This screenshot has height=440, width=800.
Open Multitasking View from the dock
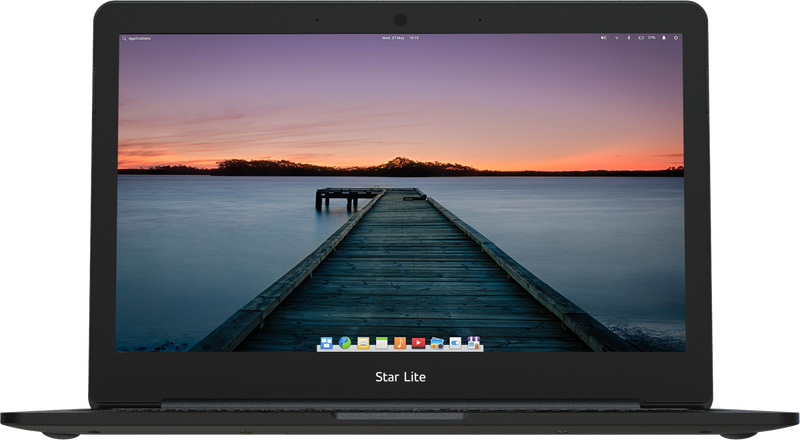point(327,343)
